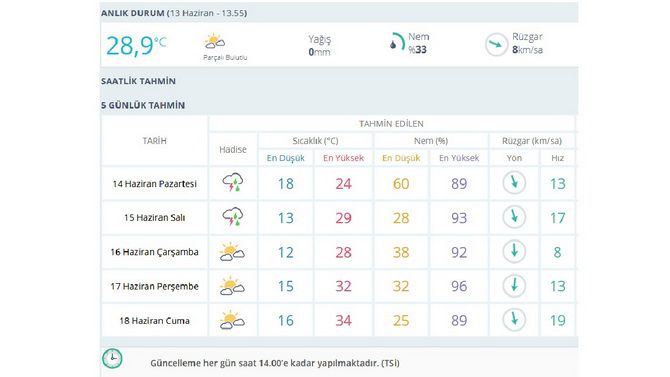The image size is (670, 377).
Task: Click the Hadise column header
Action: 233,149
